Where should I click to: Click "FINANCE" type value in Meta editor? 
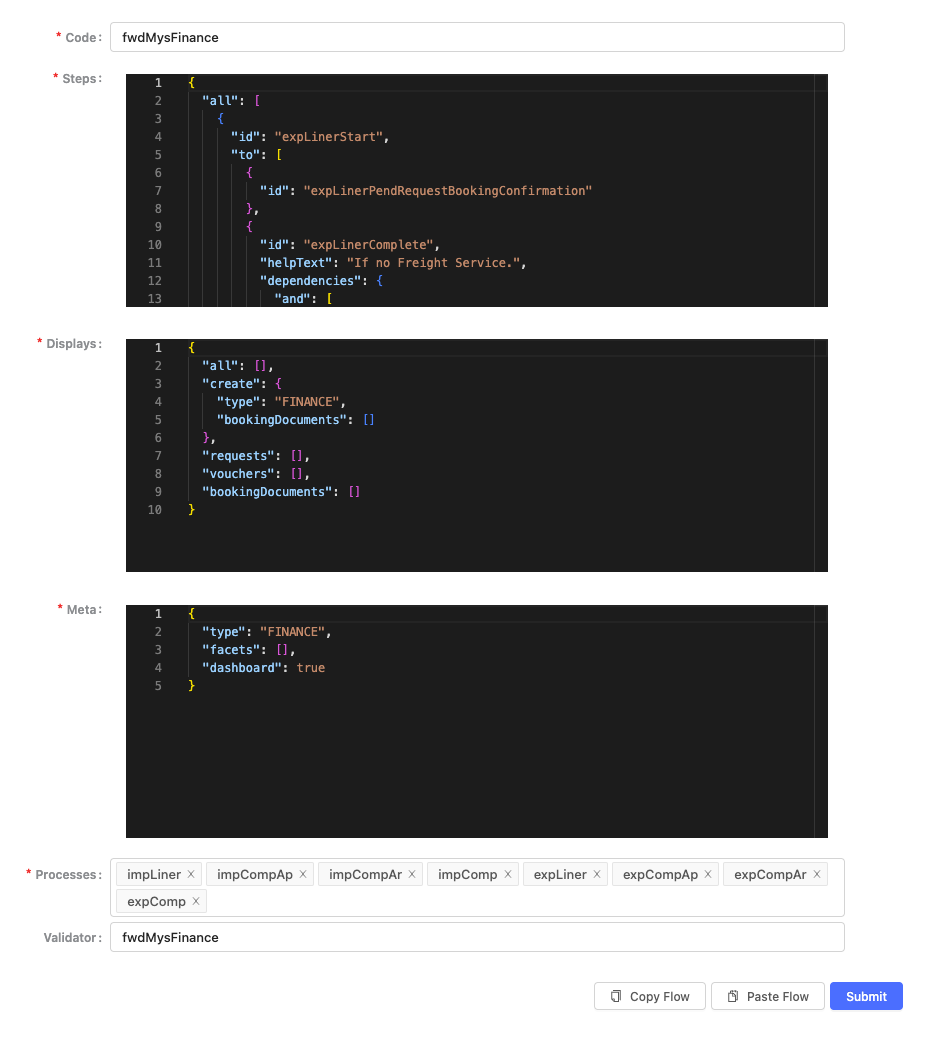pos(292,631)
